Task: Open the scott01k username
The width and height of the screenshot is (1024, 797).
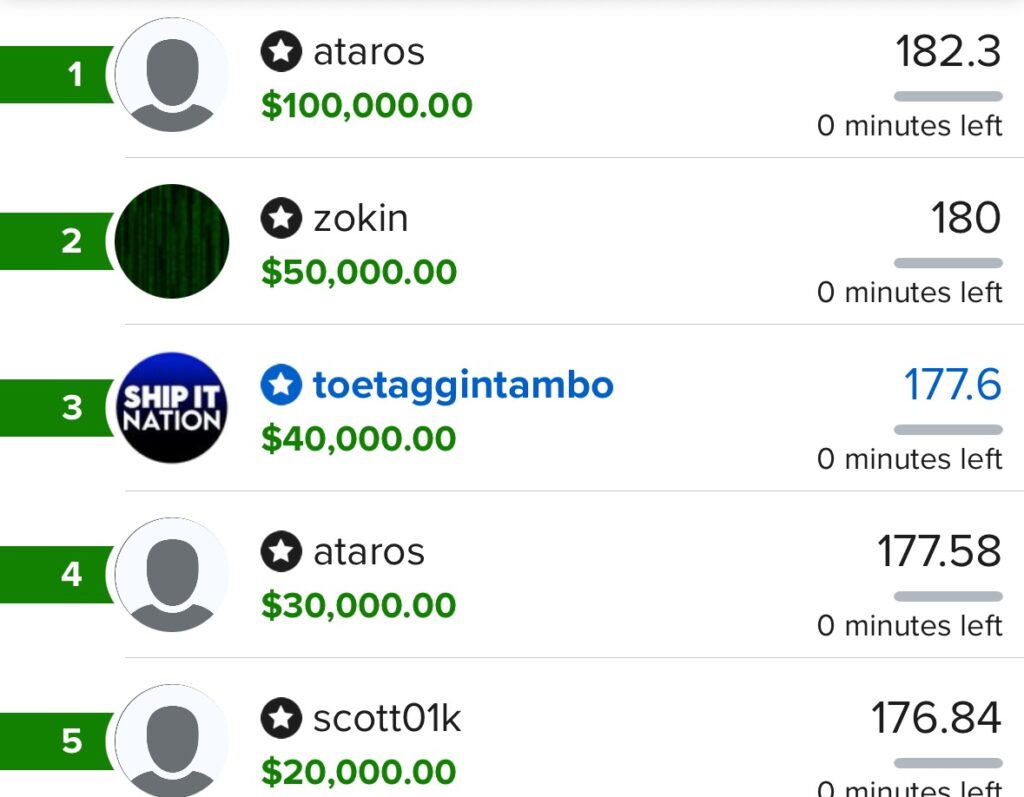Action: click(x=387, y=718)
